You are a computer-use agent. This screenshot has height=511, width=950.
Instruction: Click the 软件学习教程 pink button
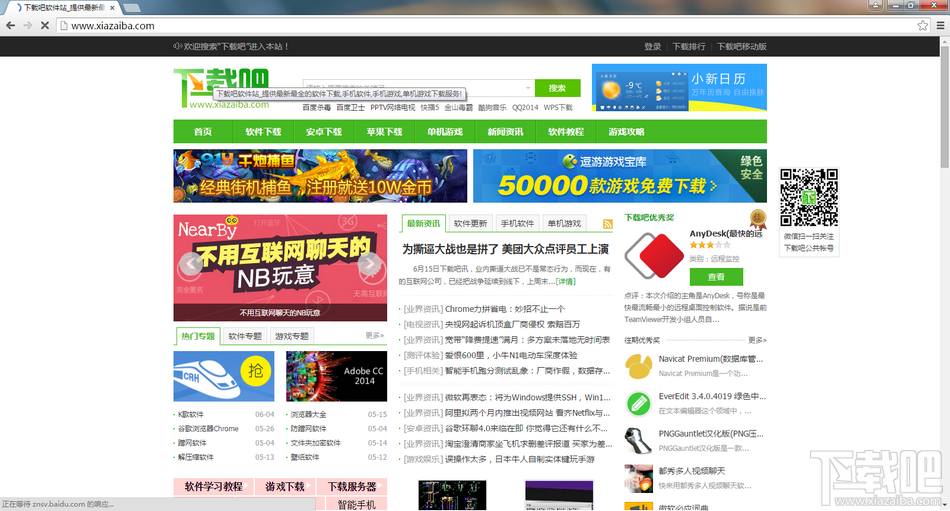click(x=213, y=486)
